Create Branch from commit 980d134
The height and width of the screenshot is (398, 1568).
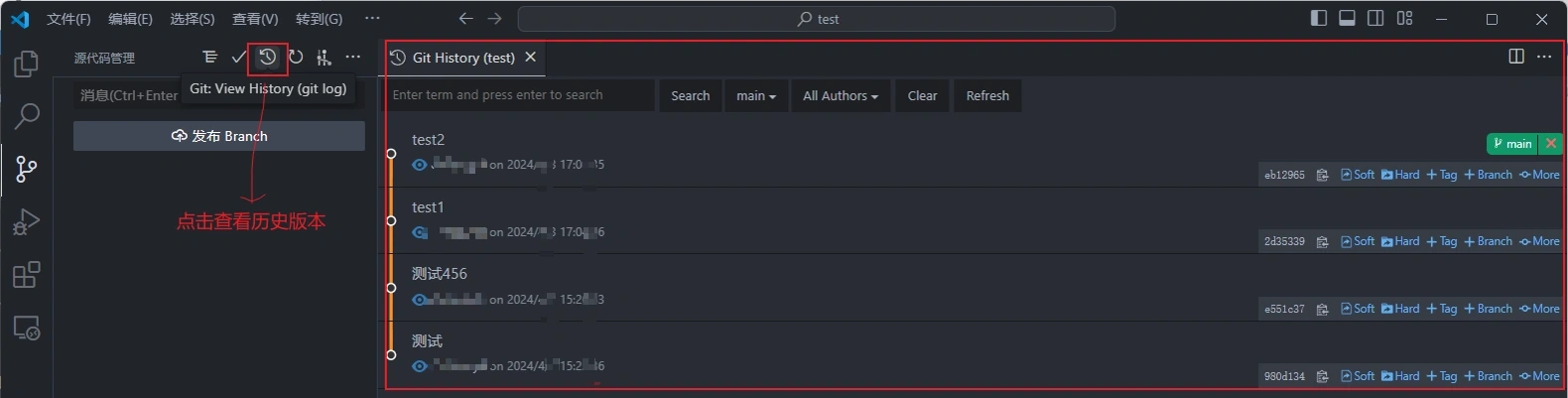pos(1489,376)
